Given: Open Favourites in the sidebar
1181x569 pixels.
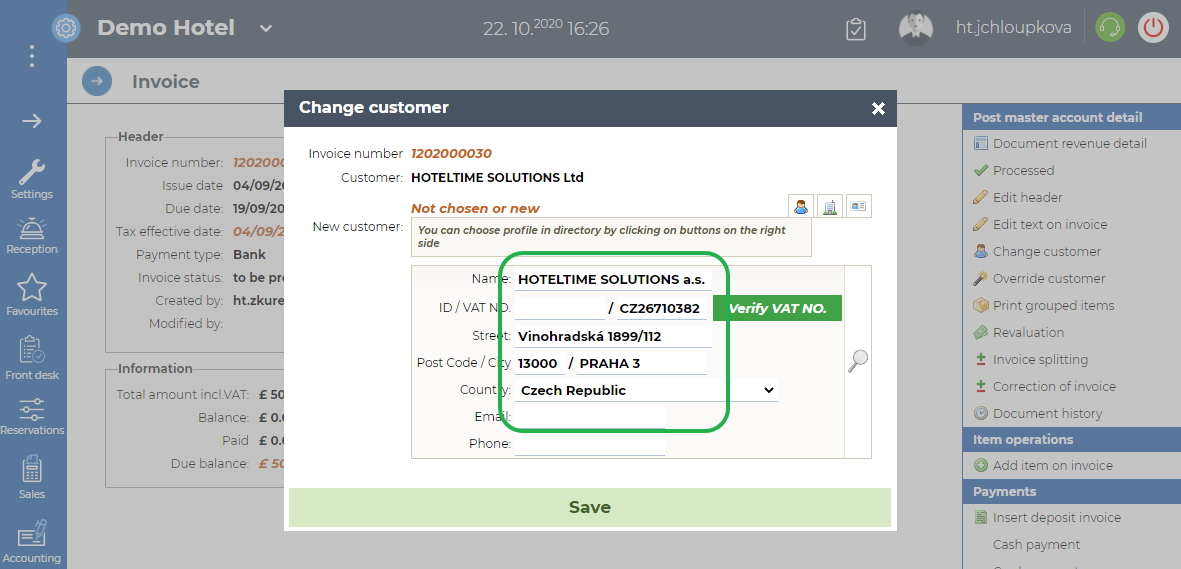Looking at the screenshot, I should click(x=32, y=295).
